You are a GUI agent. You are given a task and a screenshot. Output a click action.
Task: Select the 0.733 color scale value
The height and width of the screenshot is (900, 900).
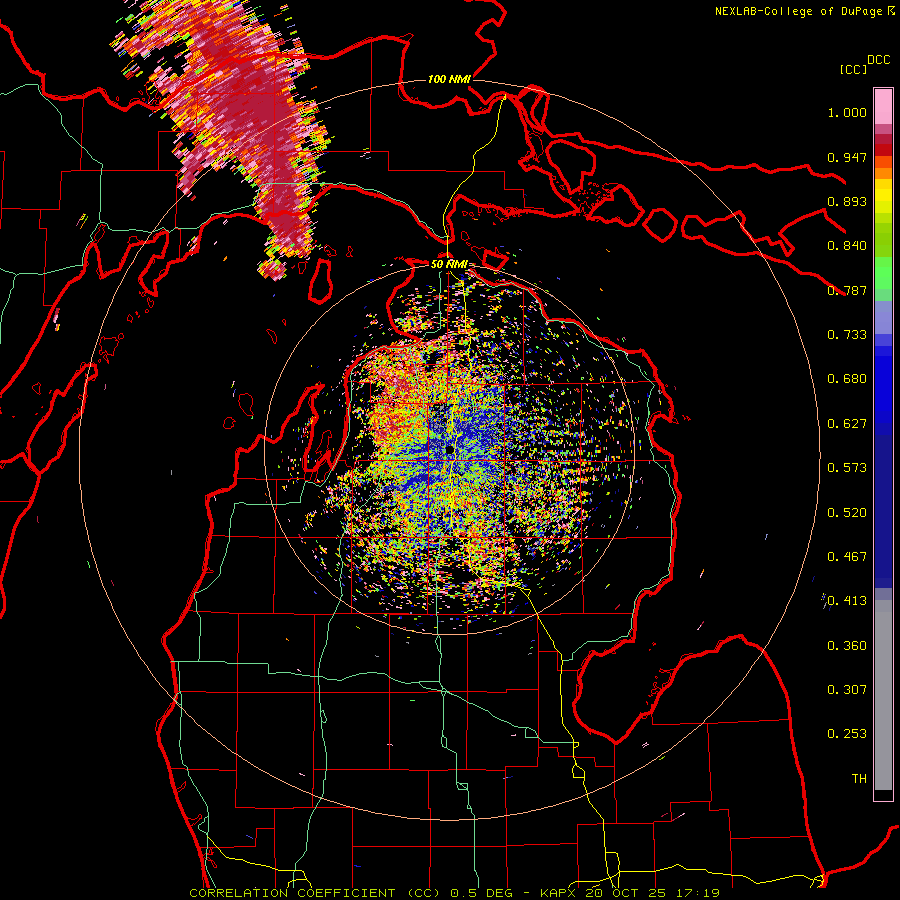coord(847,335)
